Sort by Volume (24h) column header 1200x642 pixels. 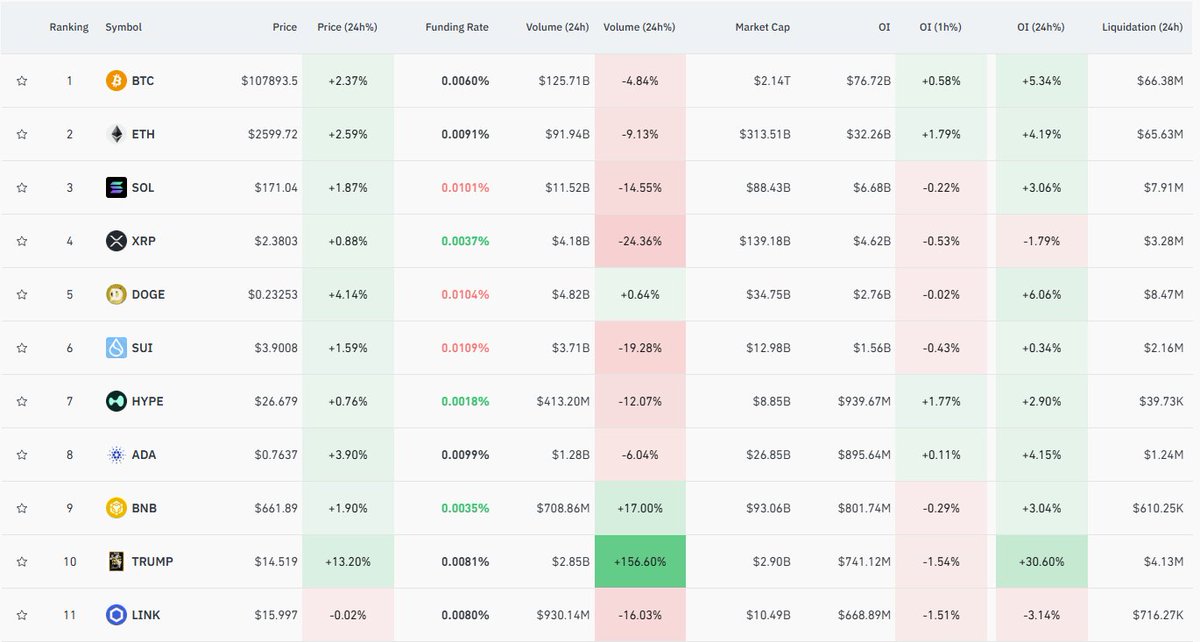point(558,27)
